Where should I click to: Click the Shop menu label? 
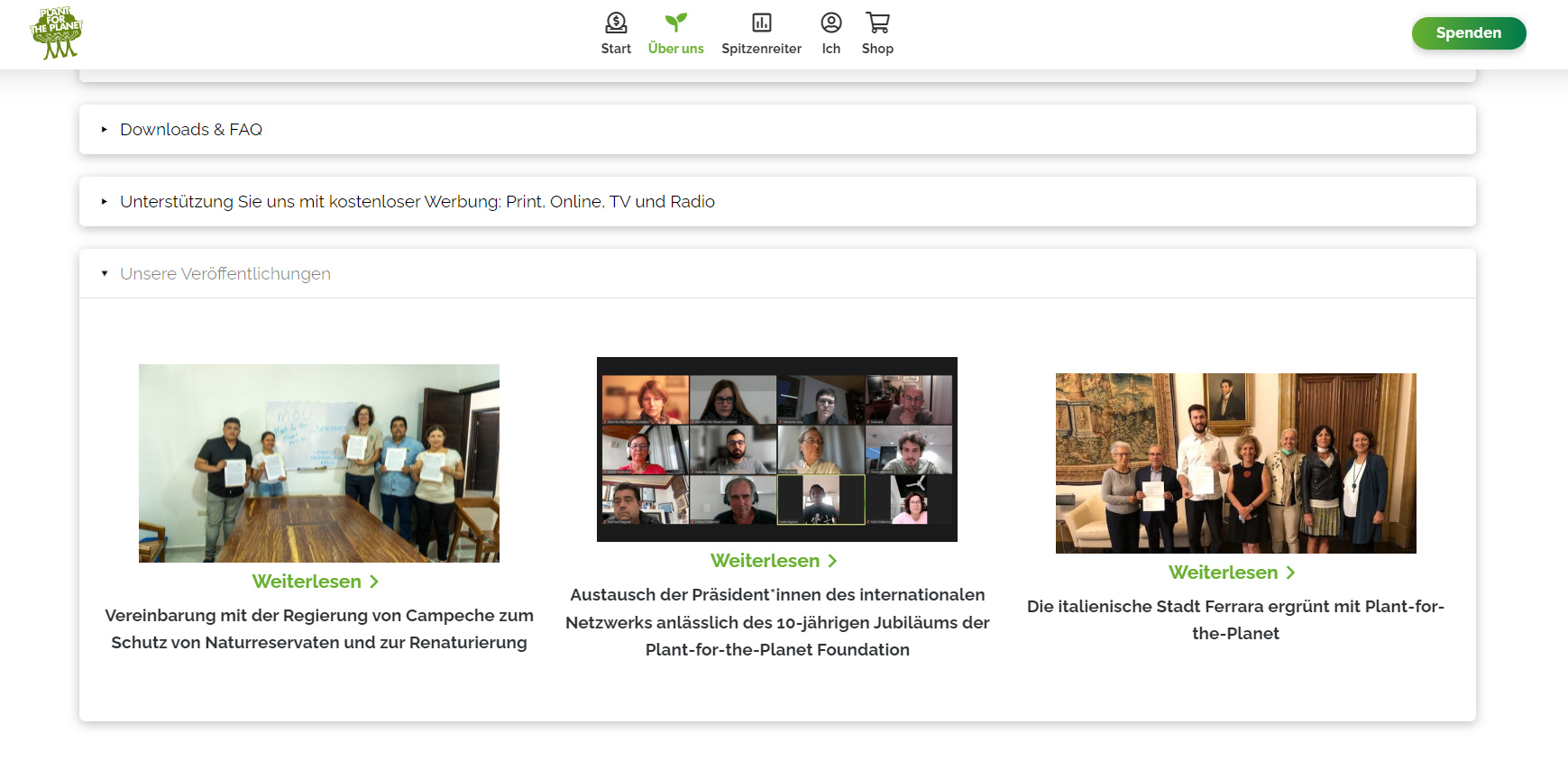pyautogui.click(x=877, y=49)
